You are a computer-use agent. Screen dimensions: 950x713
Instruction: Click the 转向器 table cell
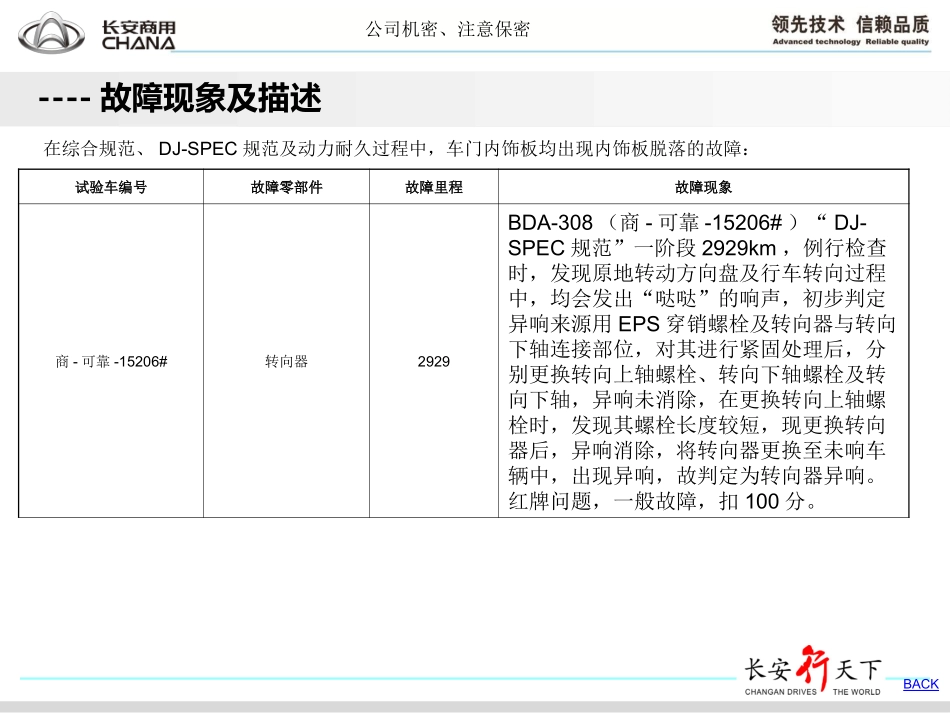tap(287, 361)
